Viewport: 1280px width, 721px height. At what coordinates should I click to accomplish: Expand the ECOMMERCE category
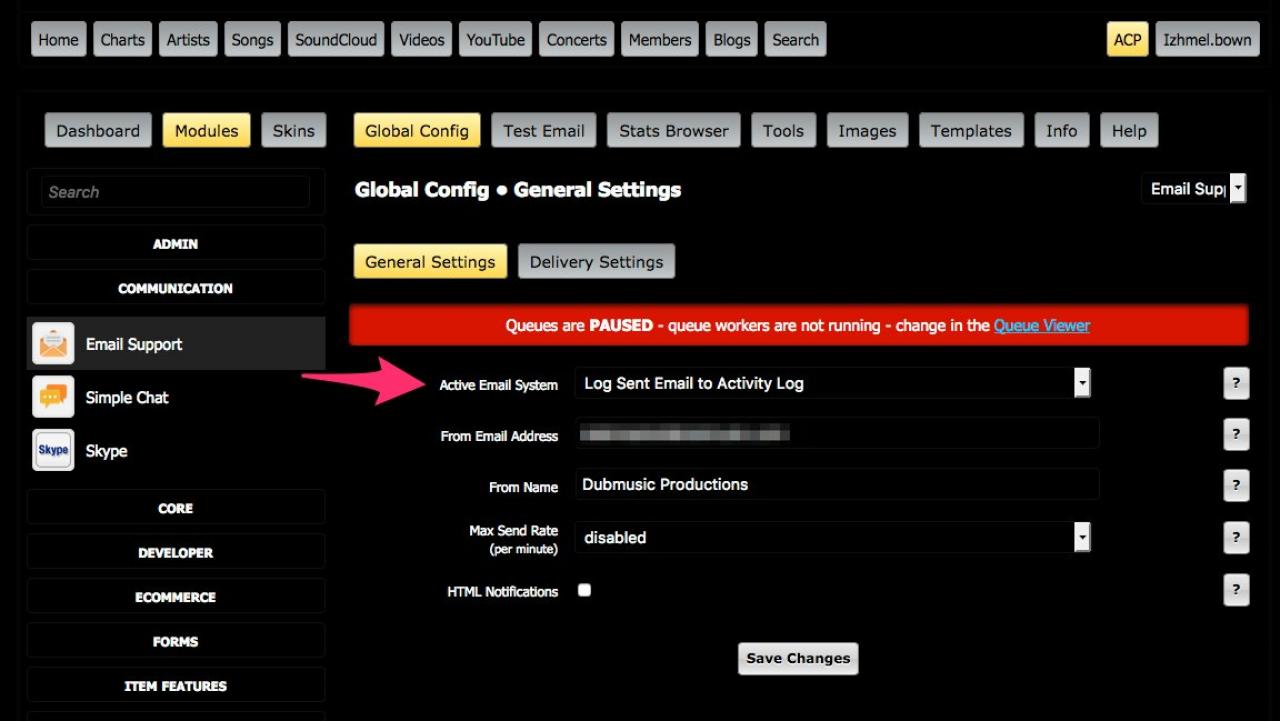(x=176, y=597)
